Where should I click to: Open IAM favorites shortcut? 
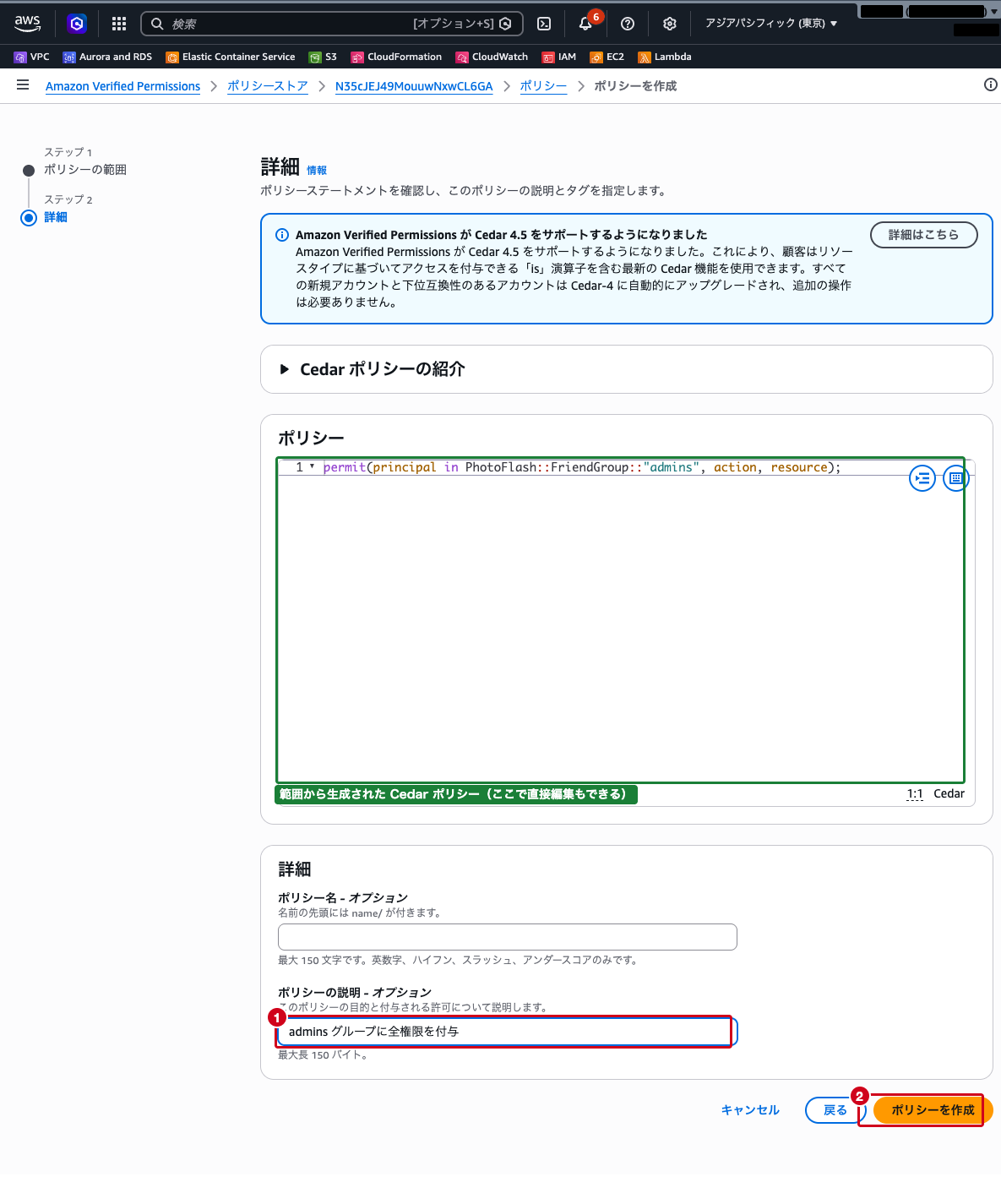coord(559,57)
